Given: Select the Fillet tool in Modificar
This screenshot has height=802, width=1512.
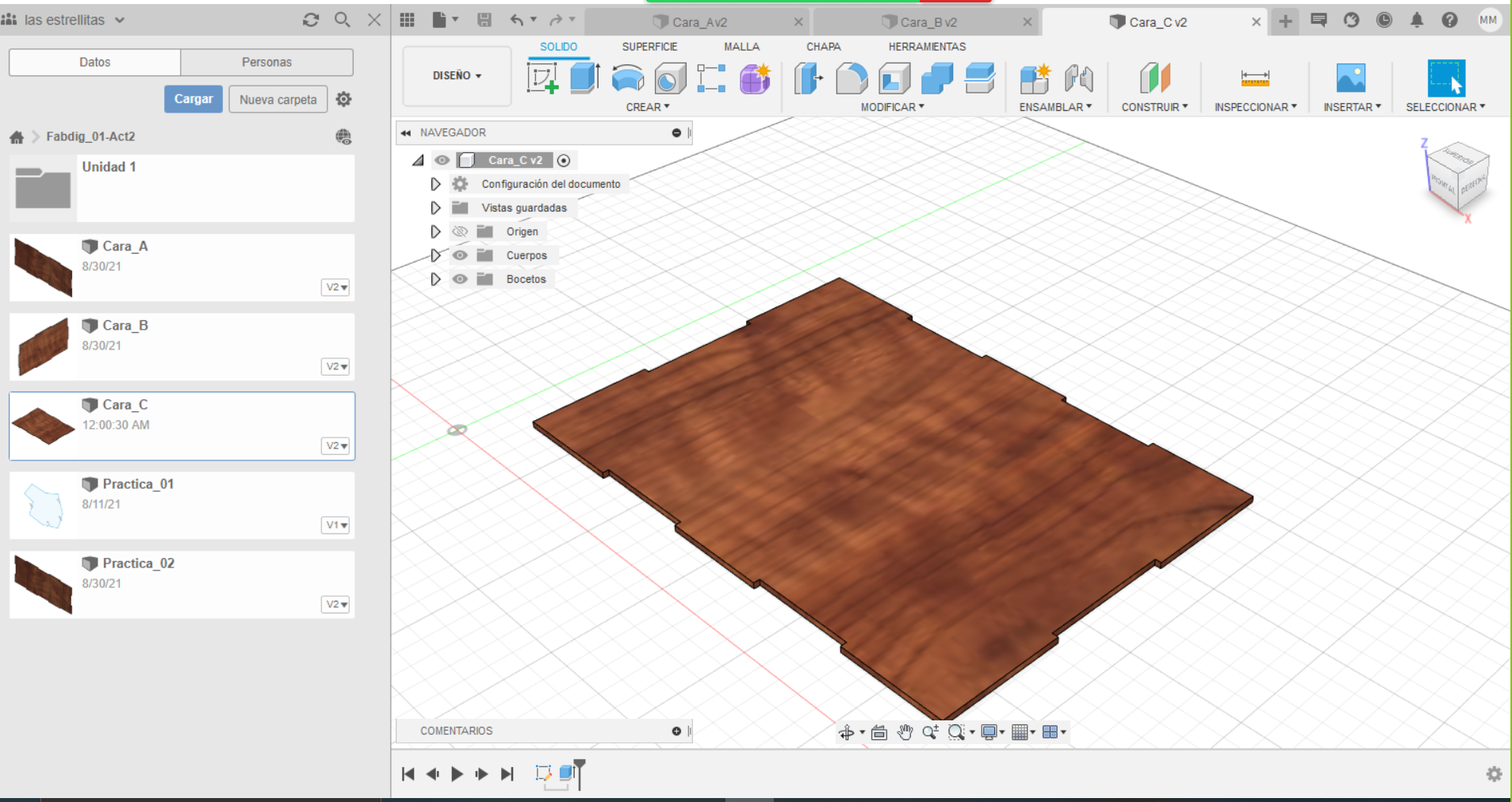Looking at the screenshot, I should pos(852,78).
